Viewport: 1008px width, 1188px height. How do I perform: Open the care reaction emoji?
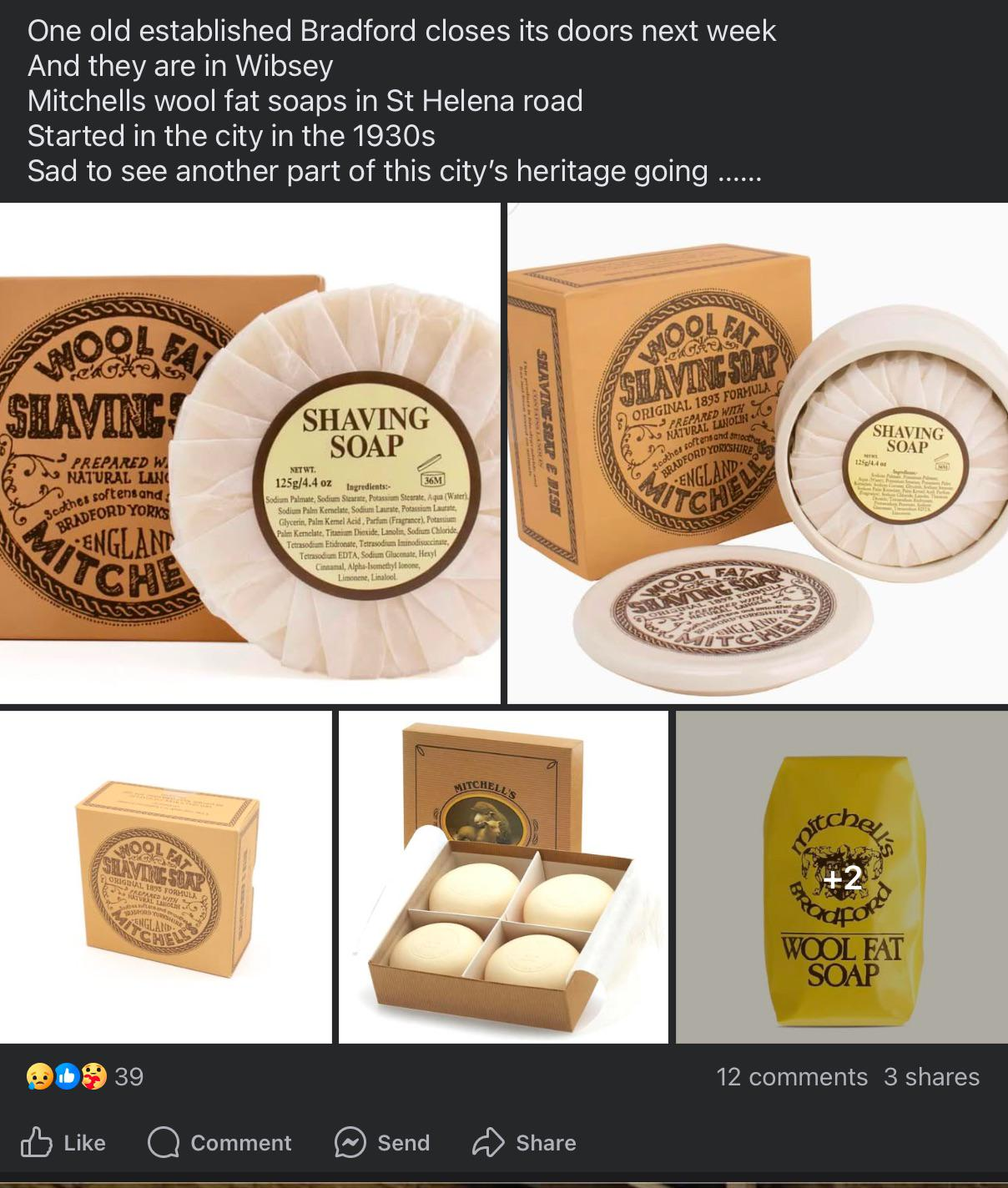click(93, 1077)
